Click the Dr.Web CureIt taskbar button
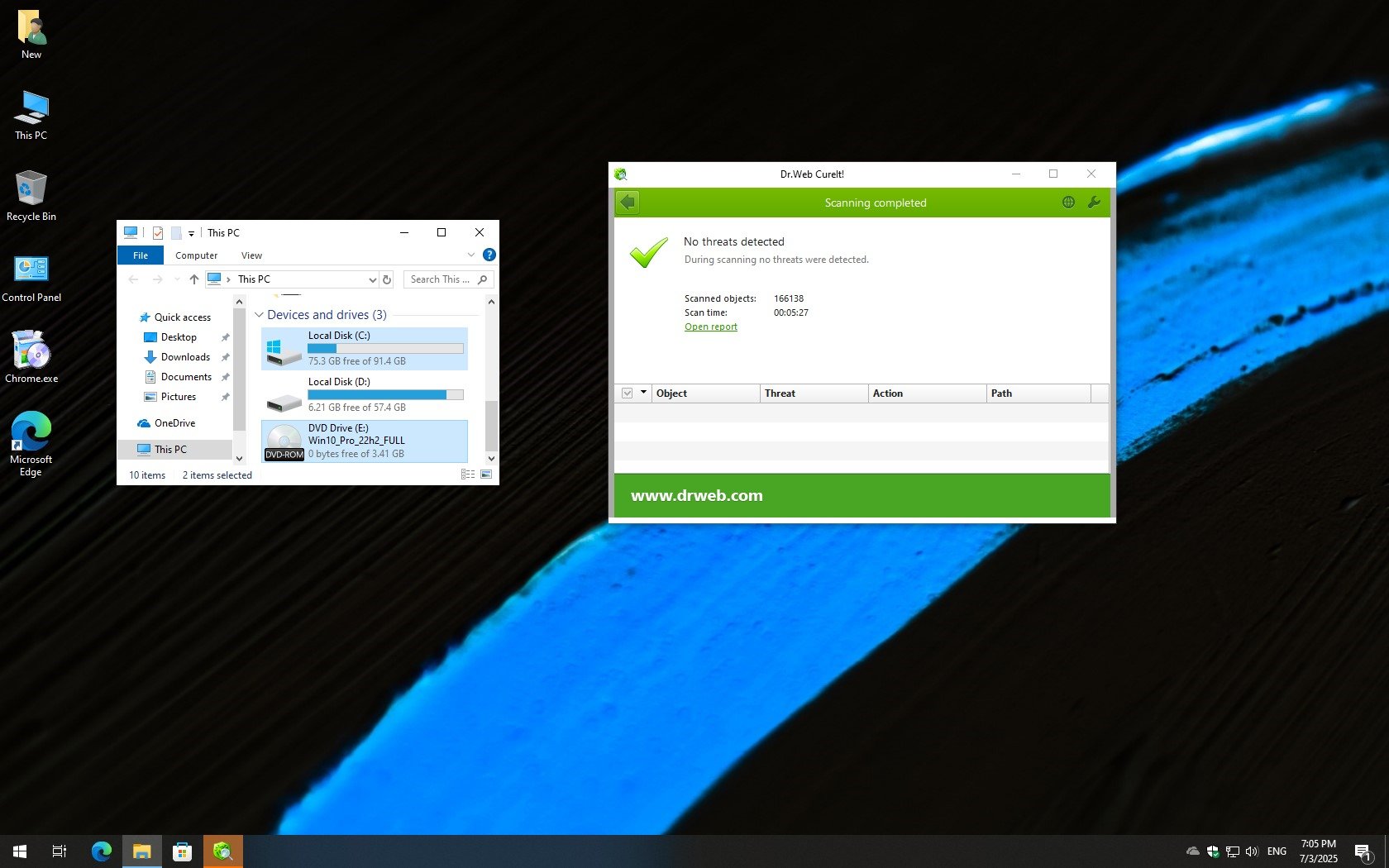 click(222, 851)
